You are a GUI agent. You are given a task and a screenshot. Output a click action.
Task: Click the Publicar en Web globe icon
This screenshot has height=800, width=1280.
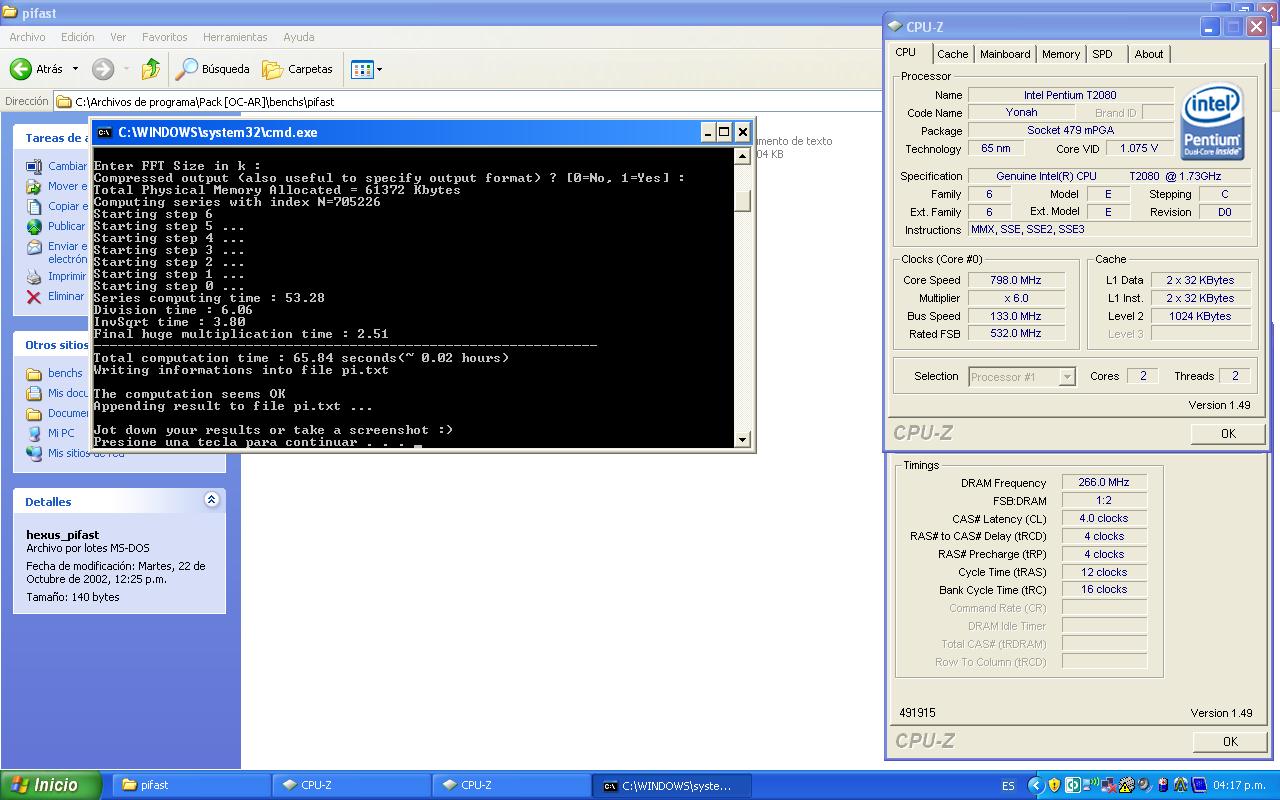pyautogui.click(x=34, y=226)
